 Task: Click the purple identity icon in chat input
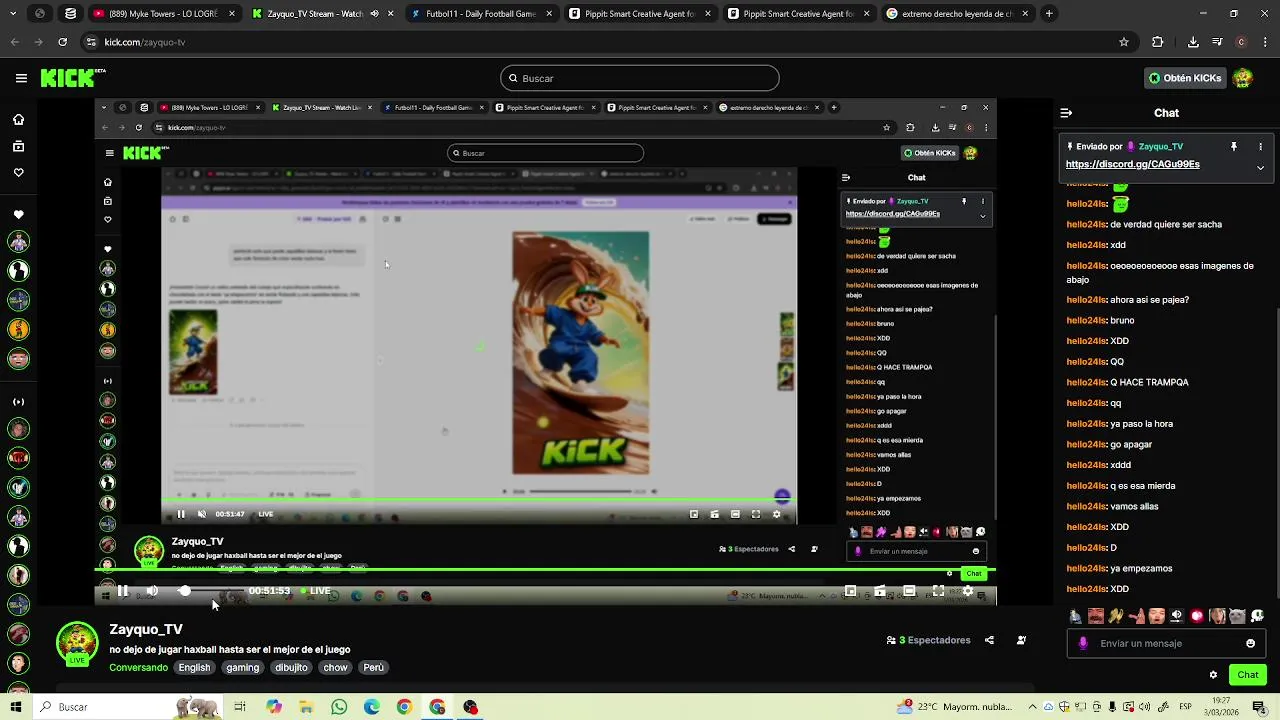pos(1083,643)
